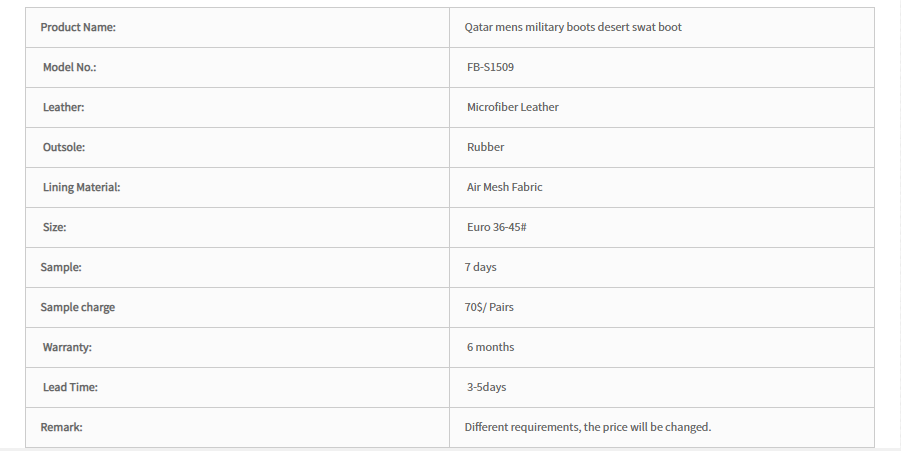The width and height of the screenshot is (901, 451).
Task: Click the Model No. label
Action: (70, 67)
